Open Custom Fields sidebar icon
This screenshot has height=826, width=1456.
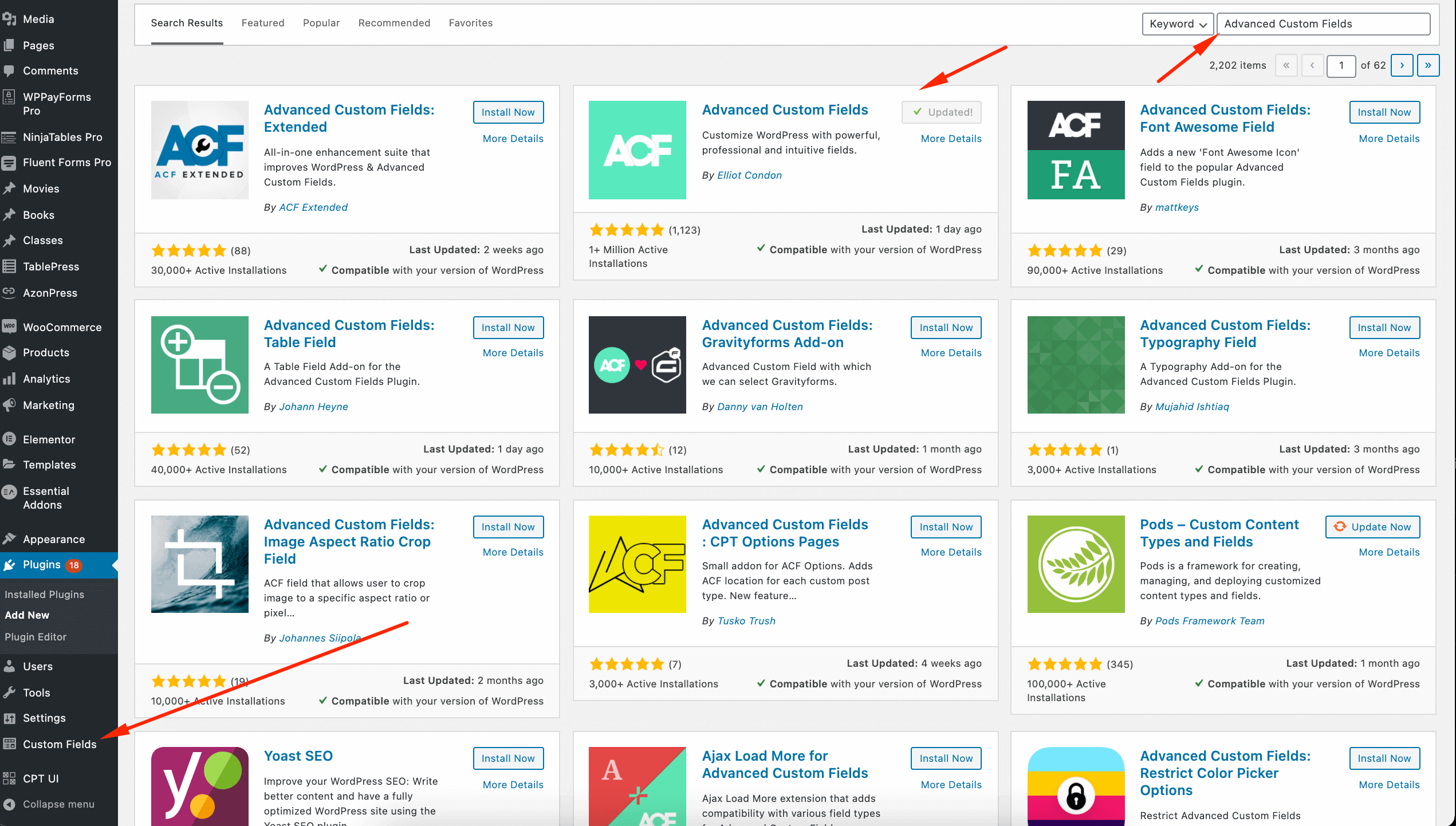pos(9,744)
